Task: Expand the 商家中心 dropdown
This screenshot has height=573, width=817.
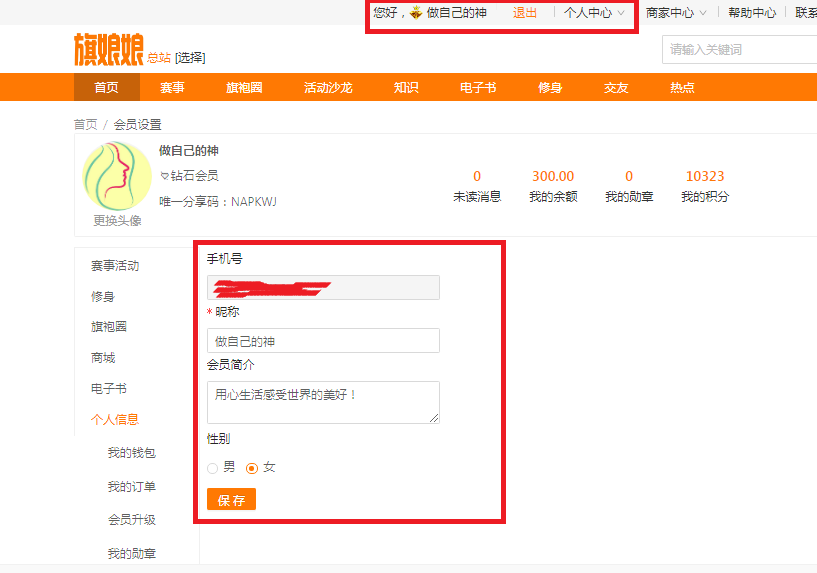Action: (x=676, y=13)
